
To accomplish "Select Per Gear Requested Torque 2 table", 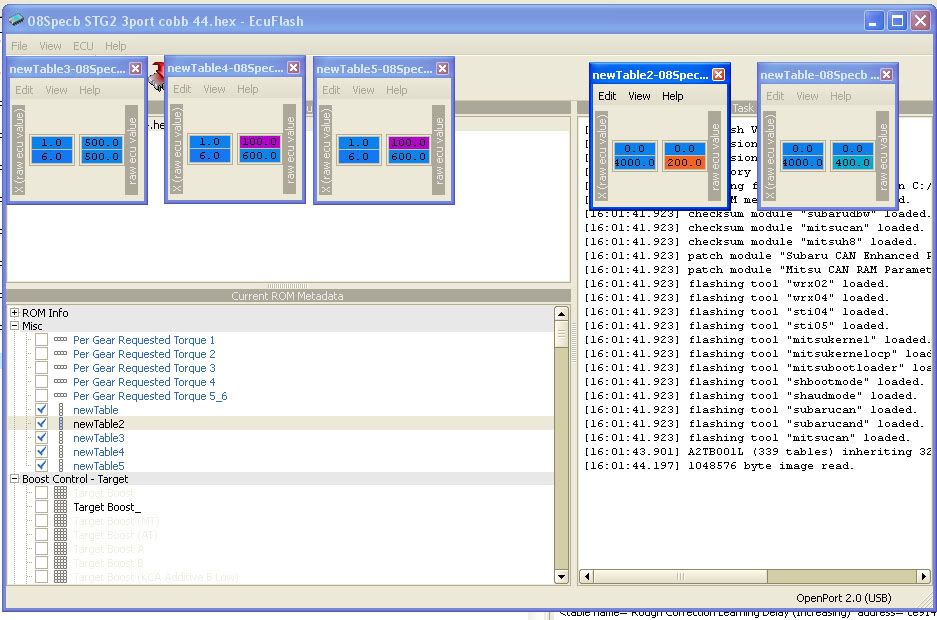I will (144, 354).
